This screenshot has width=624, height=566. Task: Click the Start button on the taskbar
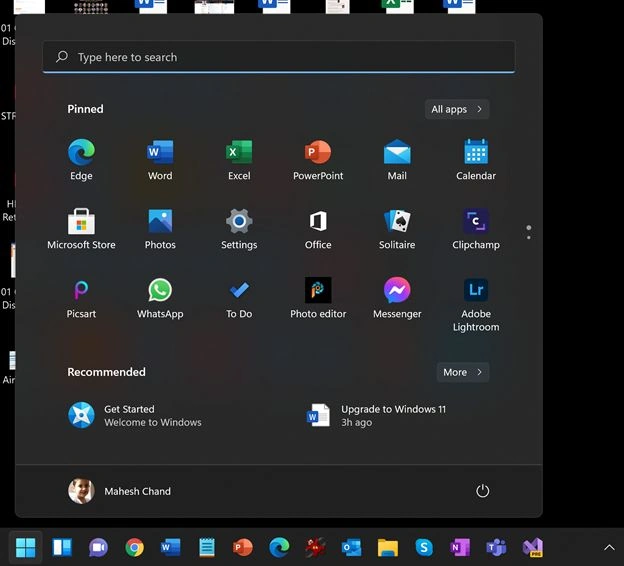[25, 547]
